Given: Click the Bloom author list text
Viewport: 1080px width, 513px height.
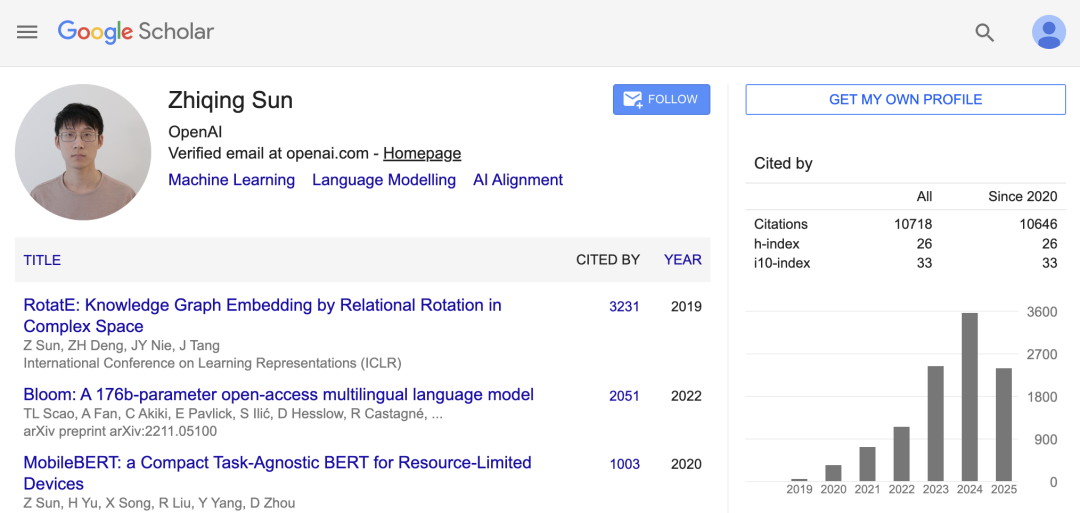Looking at the screenshot, I should pos(233,414).
